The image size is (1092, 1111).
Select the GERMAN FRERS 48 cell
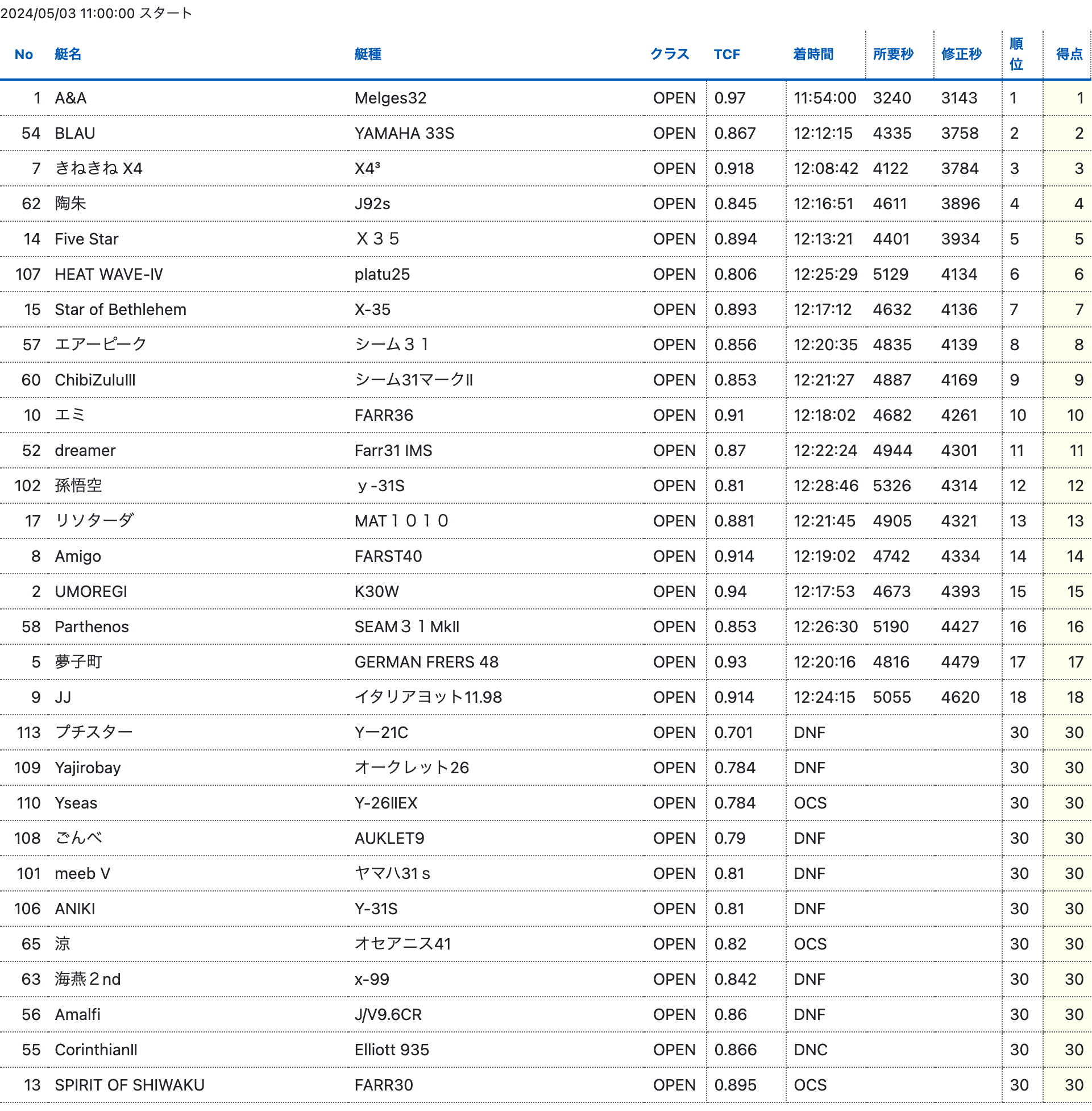(426, 662)
